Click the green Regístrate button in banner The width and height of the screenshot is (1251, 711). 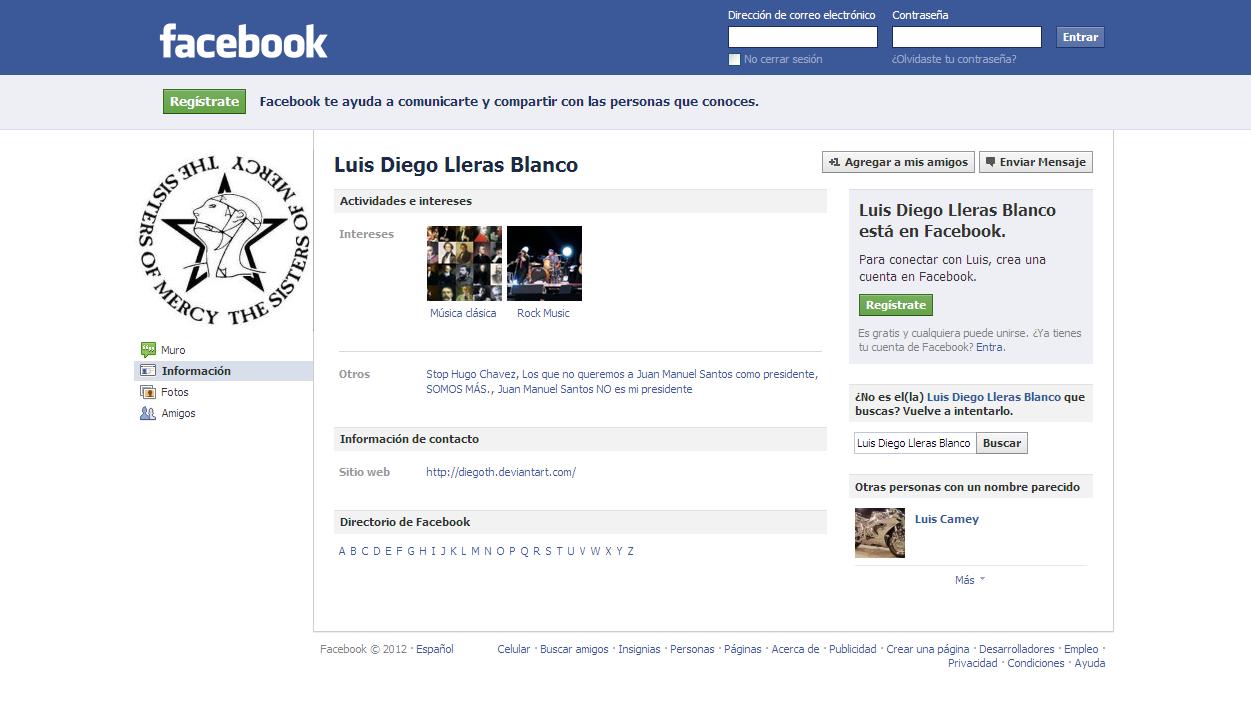[x=204, y=101]
